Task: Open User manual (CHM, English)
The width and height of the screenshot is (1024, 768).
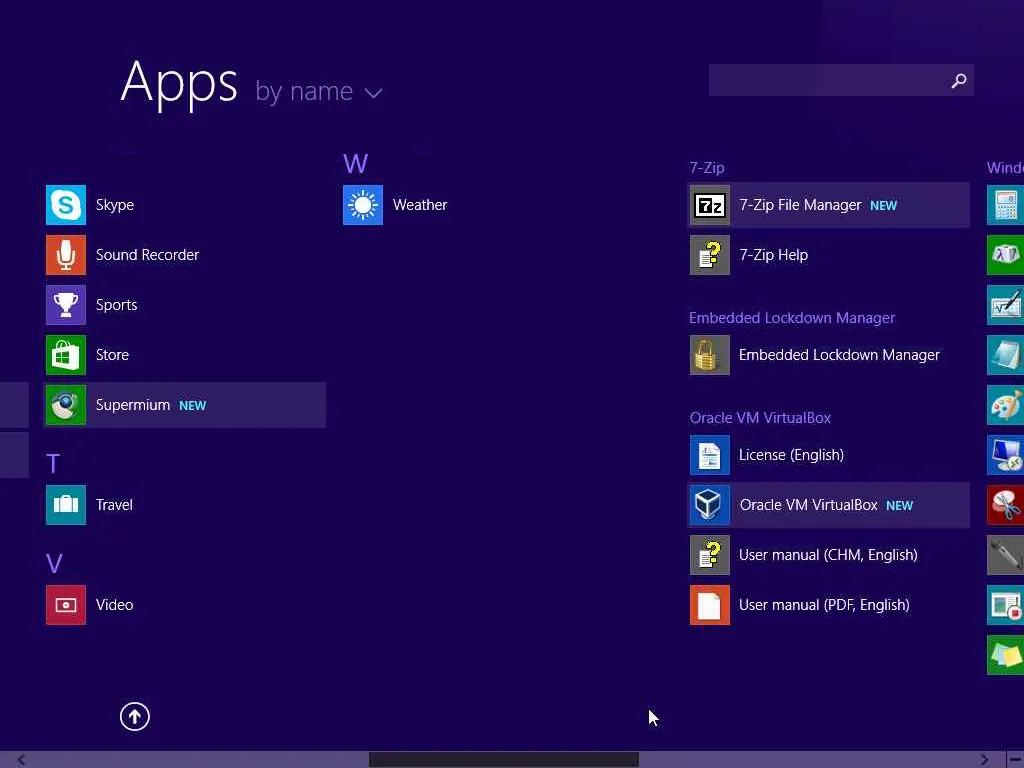Action: pyautogui.click(x=829, y=555)
